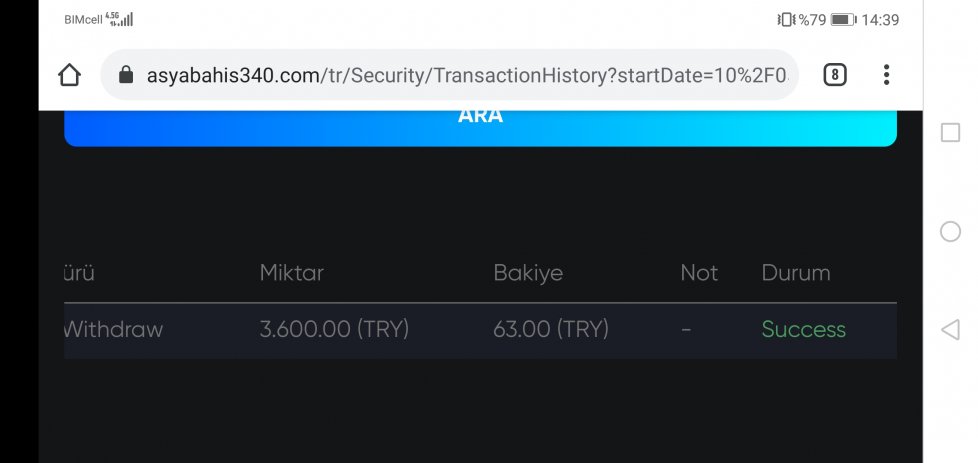Tap the 63.00 (TRY) balance cell
This screenshot has height=463, width=978.
point(551,329)
